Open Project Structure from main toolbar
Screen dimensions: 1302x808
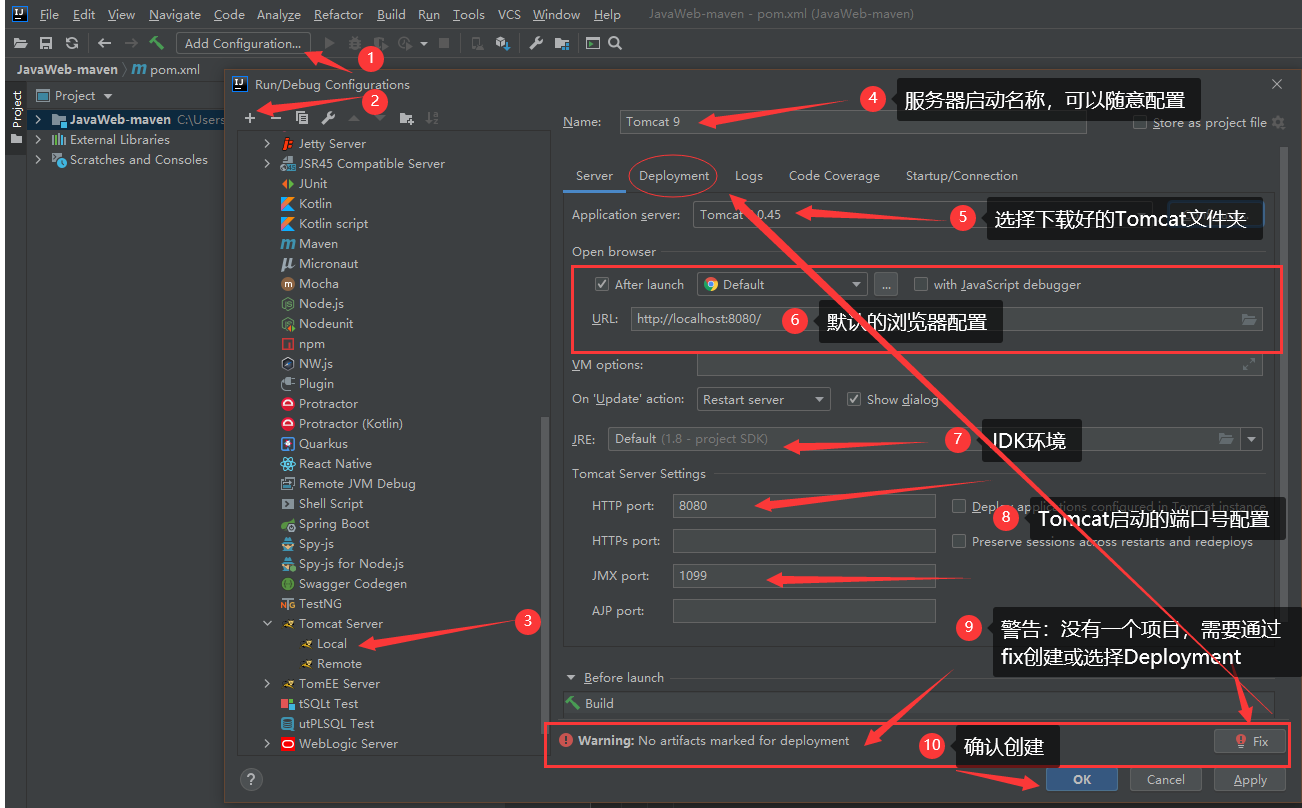pyautogui.click(x=562, y=43)
